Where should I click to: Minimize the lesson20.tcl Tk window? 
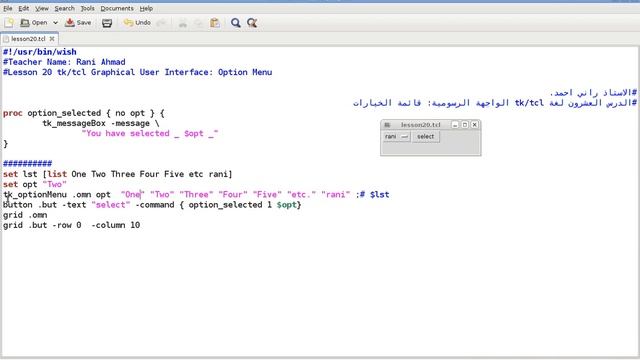(x=455, y=125)
